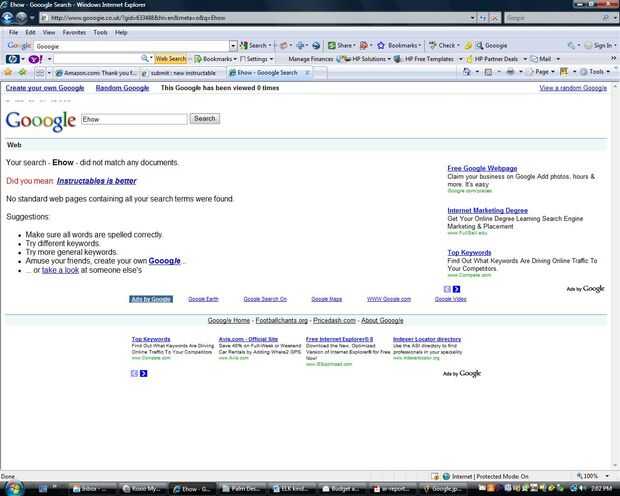The width and height of the screenshot is (620, 496).
Task: Open the Help menu
Action: [121, 32]
